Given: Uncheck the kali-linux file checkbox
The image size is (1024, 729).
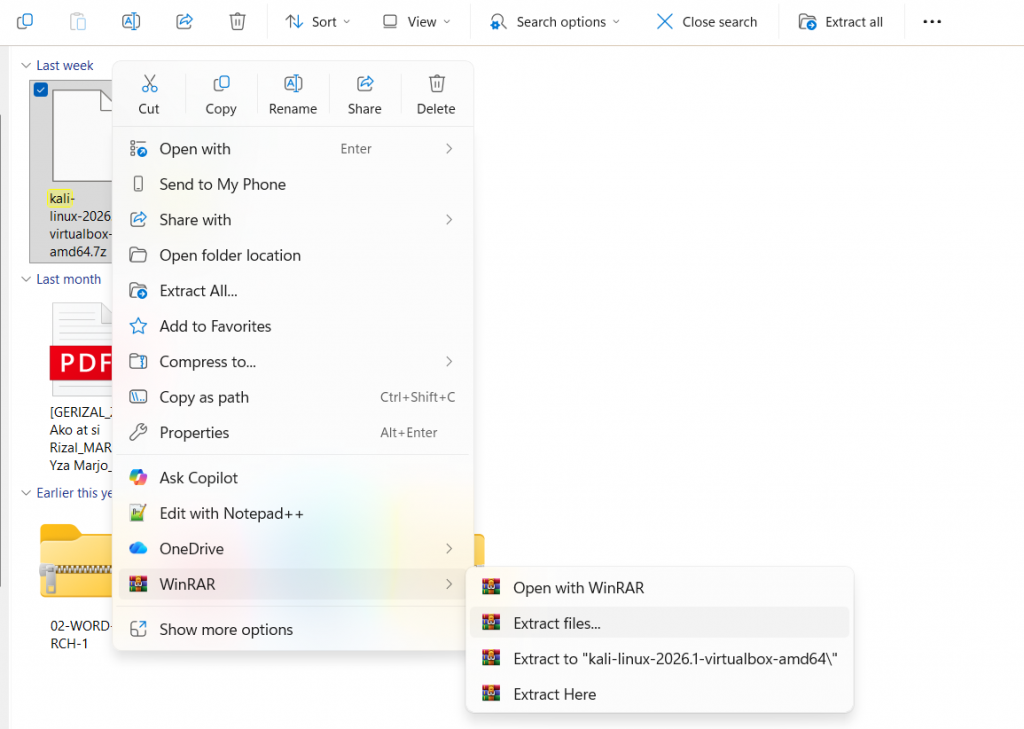Looking at the screenshot, I should coord(41,89).
